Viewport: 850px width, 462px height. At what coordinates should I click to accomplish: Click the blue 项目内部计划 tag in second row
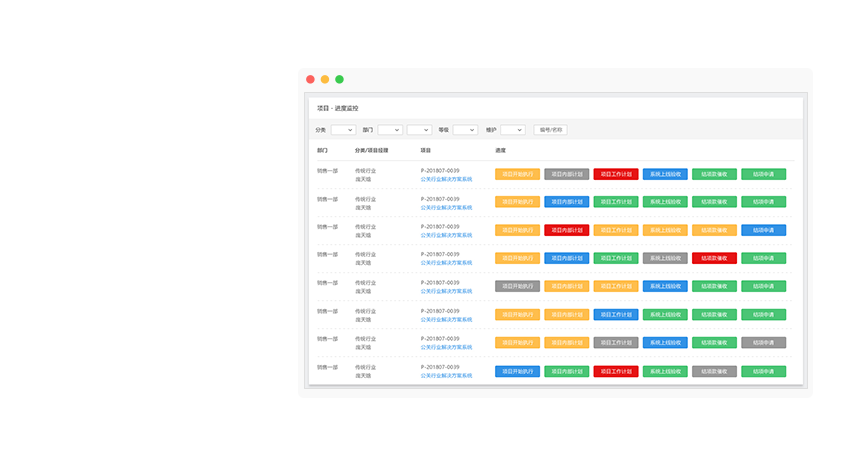(x=566, y=202)
